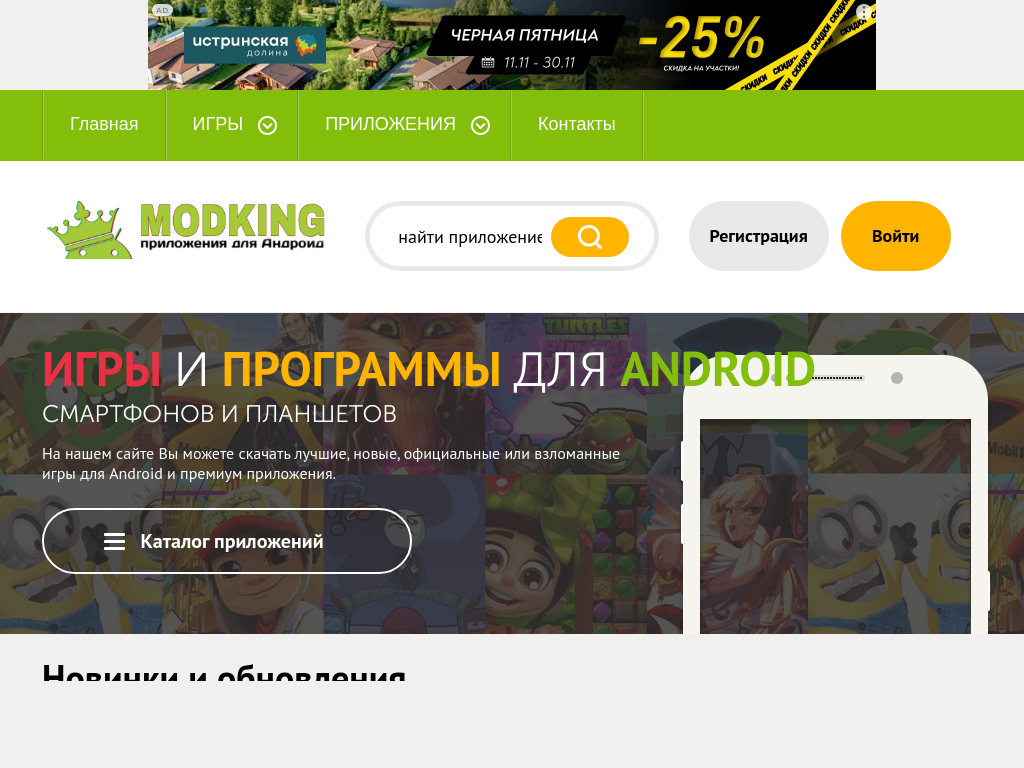Click the hamburger icon in catalog button

coord(114,541)
